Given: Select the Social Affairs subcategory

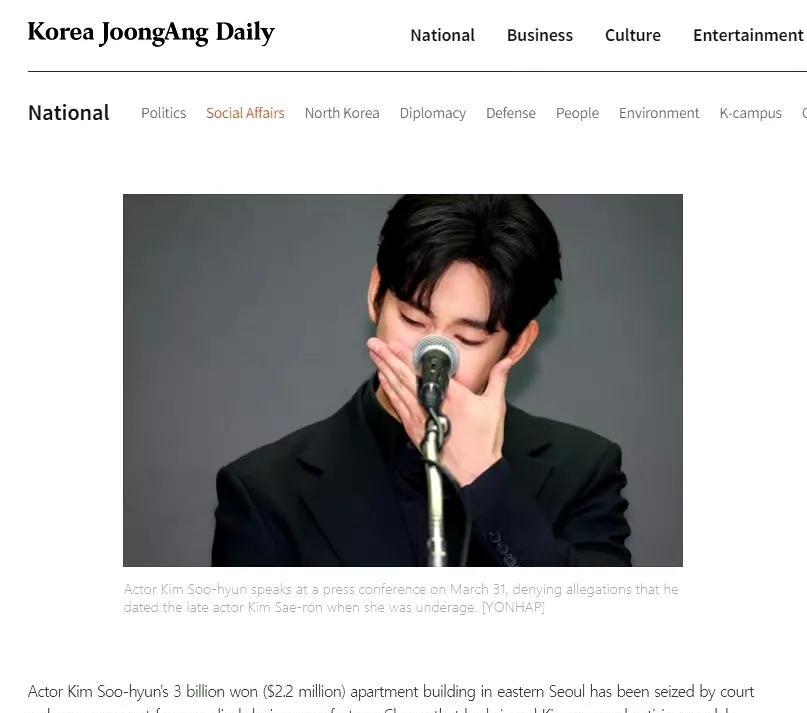Looking at the screenshot, I should pyautogui.click(x=245, y=113).
